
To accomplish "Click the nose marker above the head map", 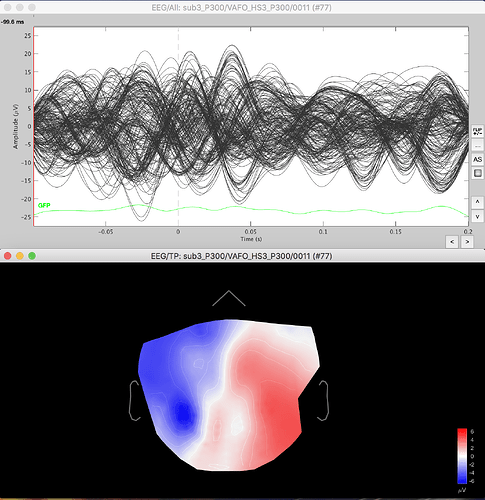I will click(229, 298).
